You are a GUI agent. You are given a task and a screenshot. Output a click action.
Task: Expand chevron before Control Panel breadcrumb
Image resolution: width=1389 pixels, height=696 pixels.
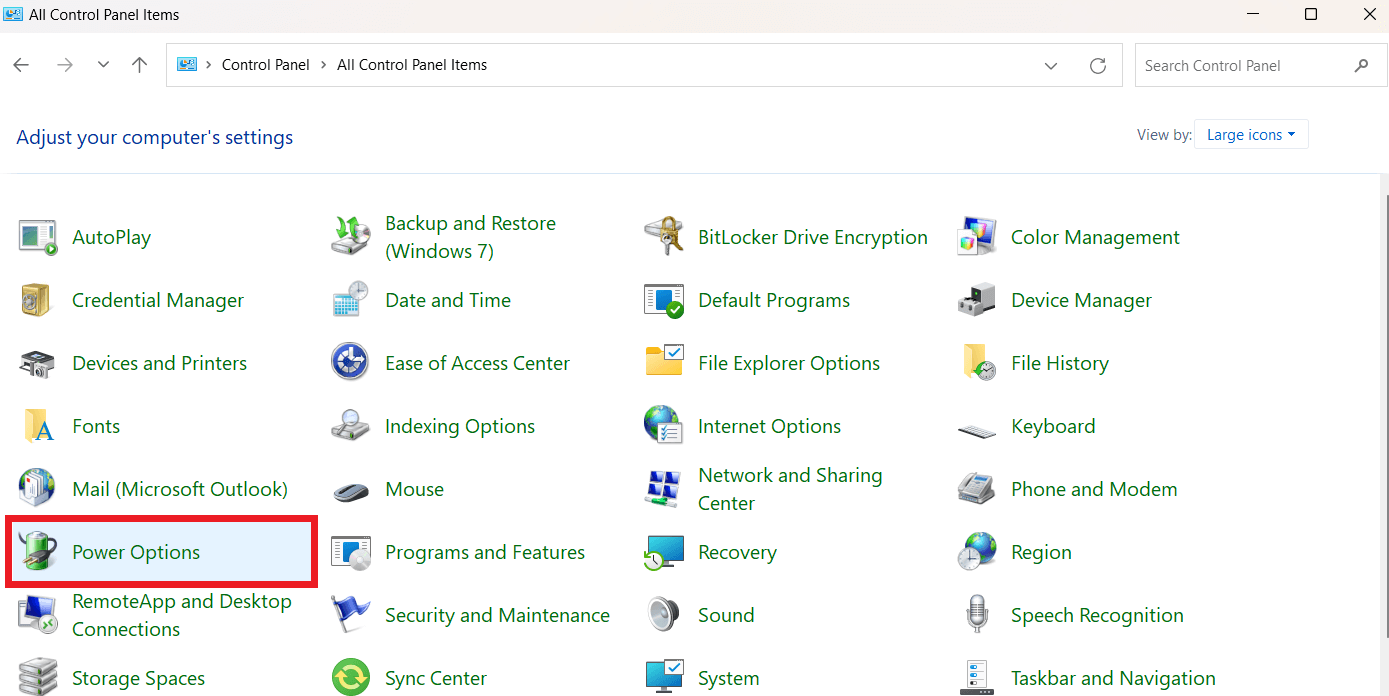tap(209, 65)
